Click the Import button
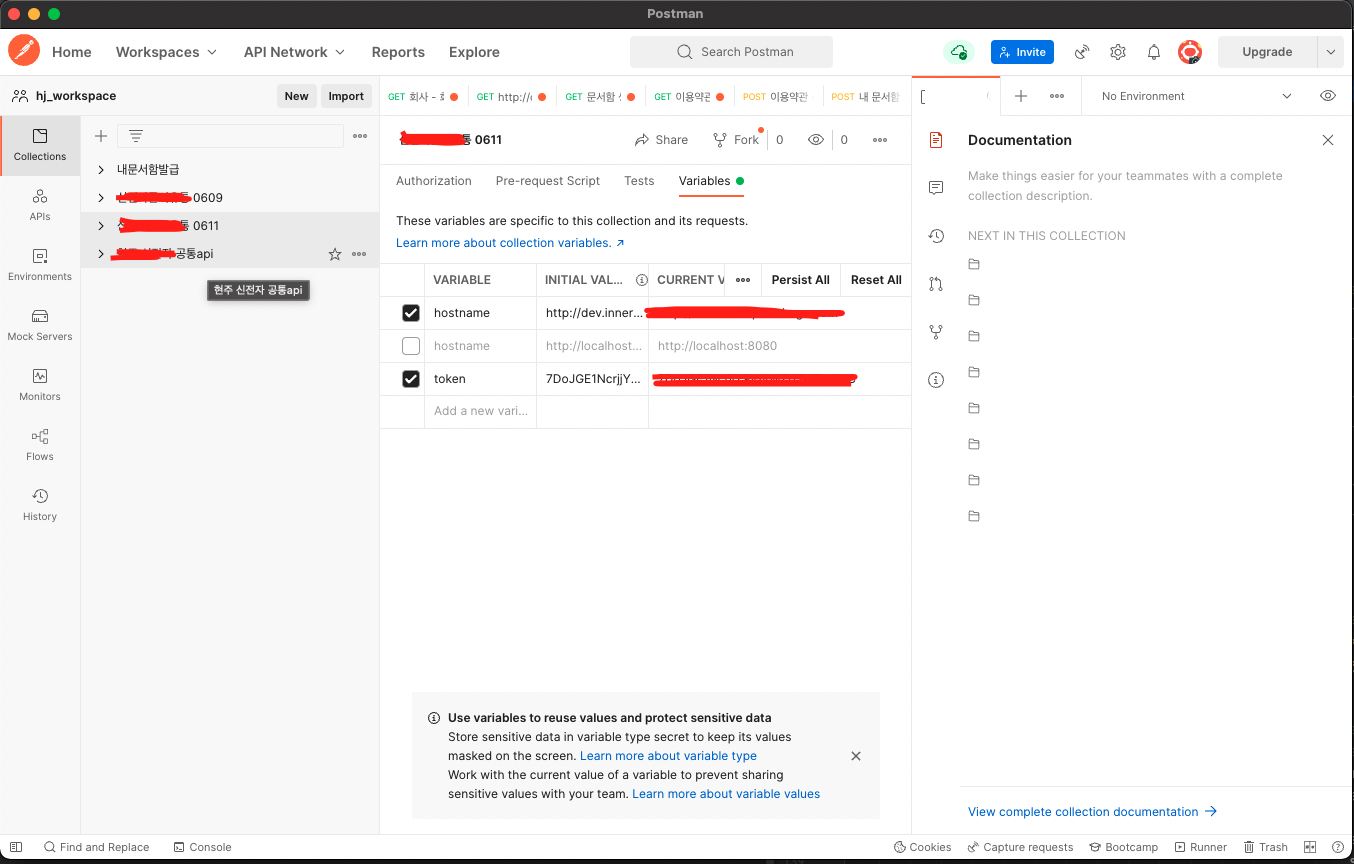This screenshot has width=1354, height=864. tap(346, 96)
